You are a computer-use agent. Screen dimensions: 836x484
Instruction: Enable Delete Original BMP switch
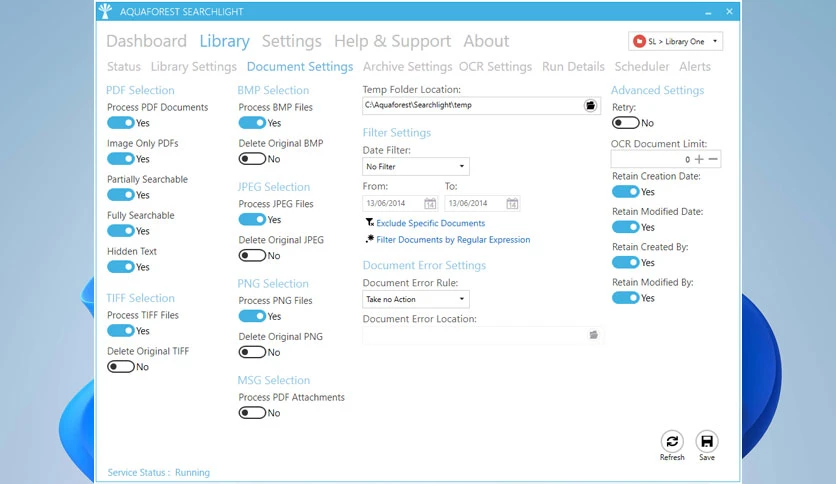pos(252,159)
